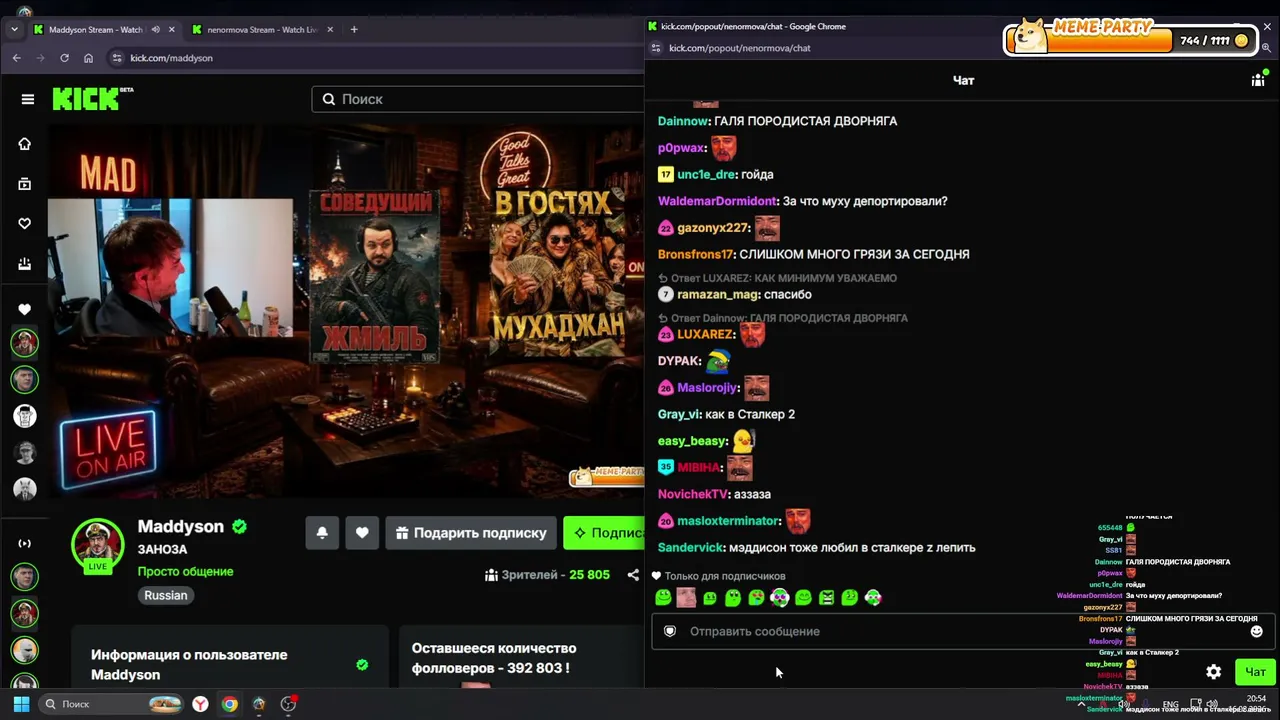Switch to the Maddyson Stream tab
The height and width of the screenshot is (720, 1280).
pyautogui.click(x=103, y=30)
